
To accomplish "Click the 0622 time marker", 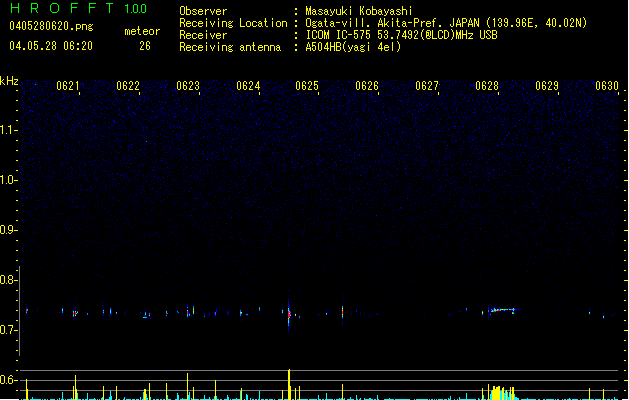I will click(128, 86).
